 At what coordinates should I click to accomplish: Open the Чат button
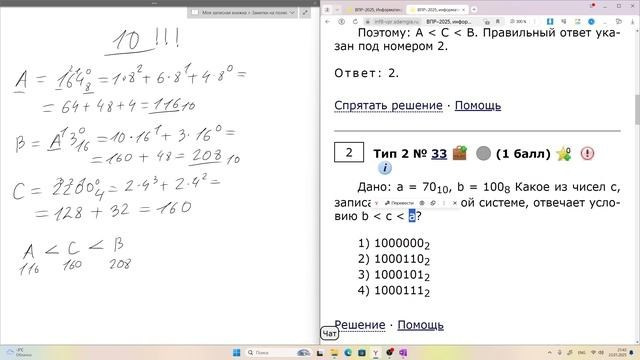point(329,333)
